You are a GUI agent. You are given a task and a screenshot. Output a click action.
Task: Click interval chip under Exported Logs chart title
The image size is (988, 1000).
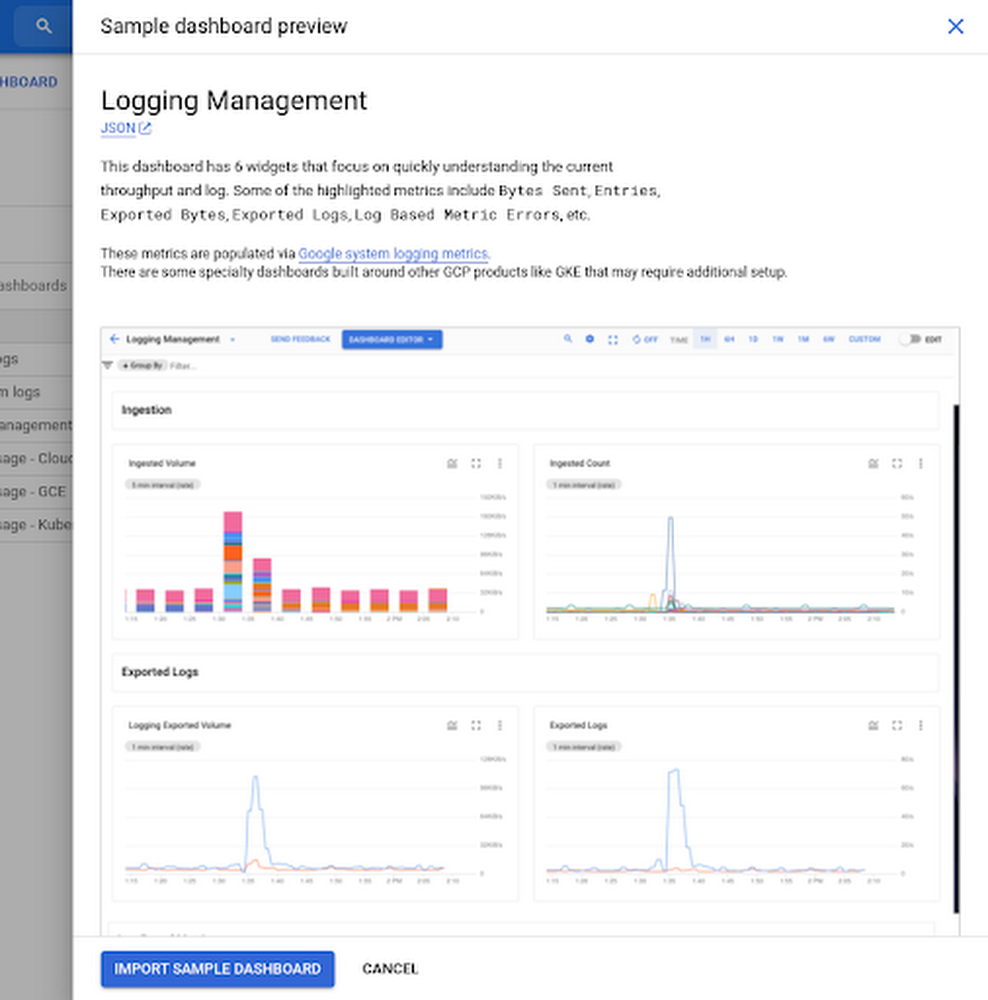click(x=584, y=747)
